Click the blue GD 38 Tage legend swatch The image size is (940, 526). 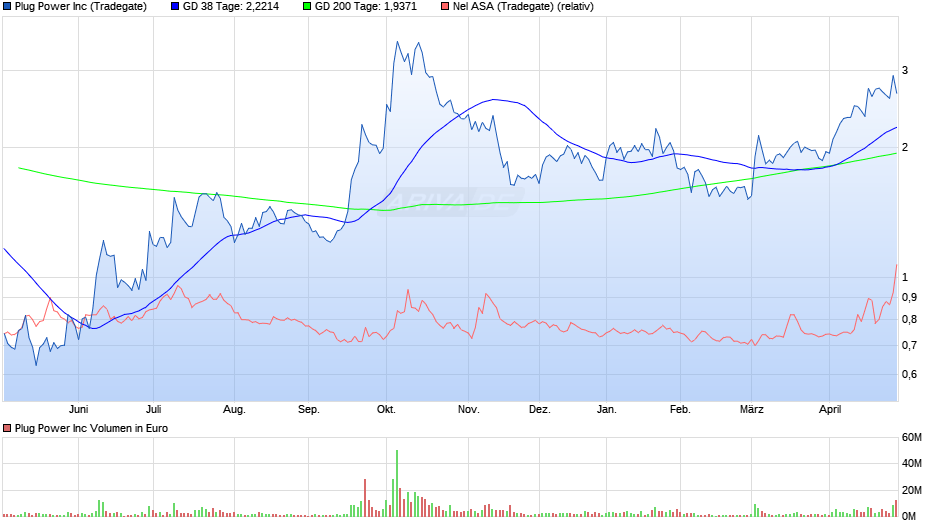pyautogui.click(x=175, y=7)
